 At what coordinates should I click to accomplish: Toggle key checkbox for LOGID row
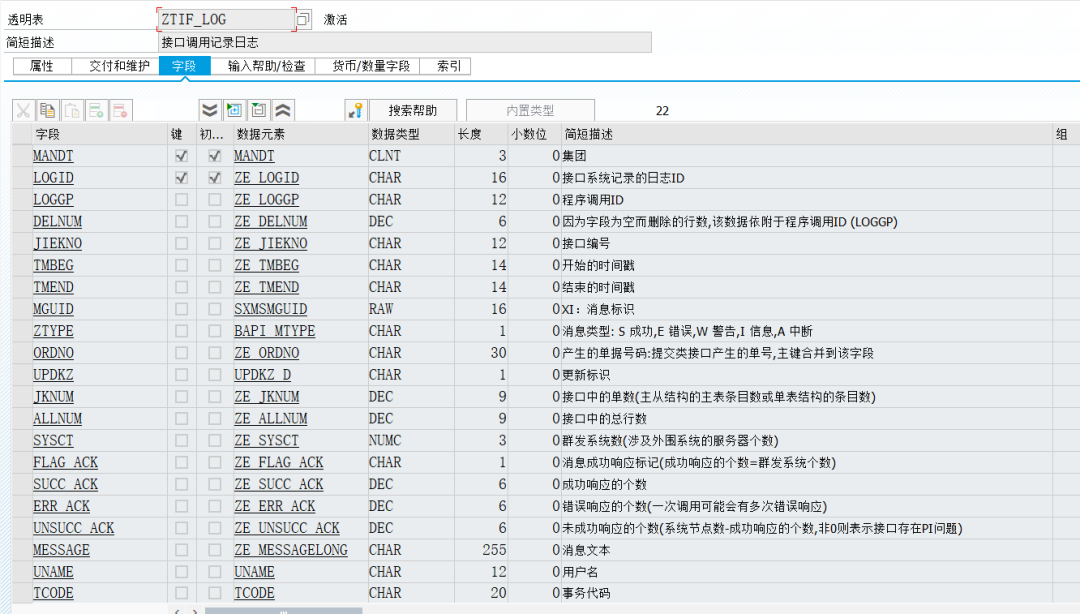pos(181,178)
